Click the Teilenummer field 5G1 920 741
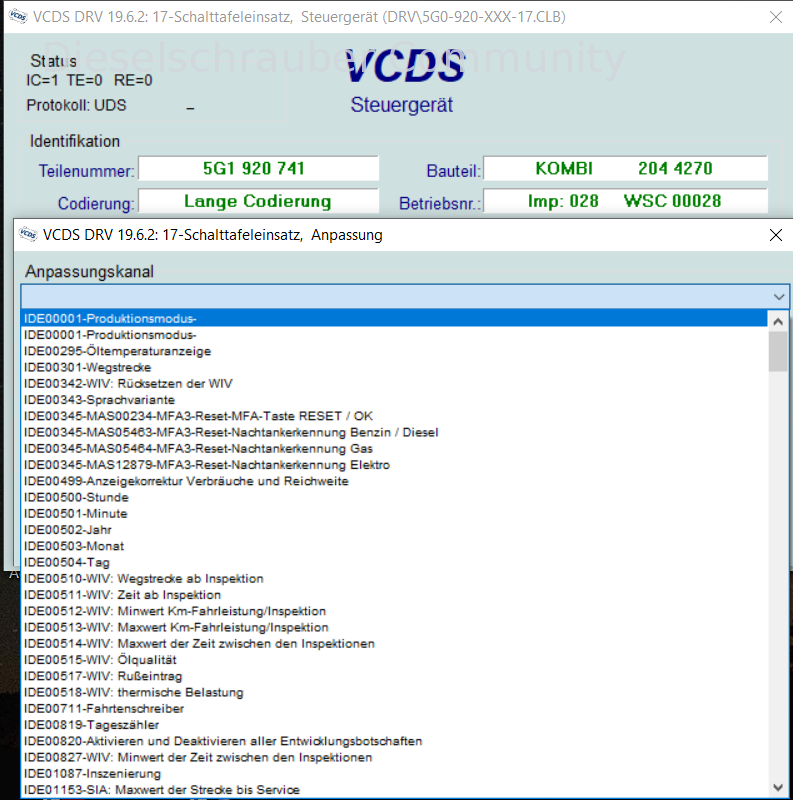 tap(258, 168)
